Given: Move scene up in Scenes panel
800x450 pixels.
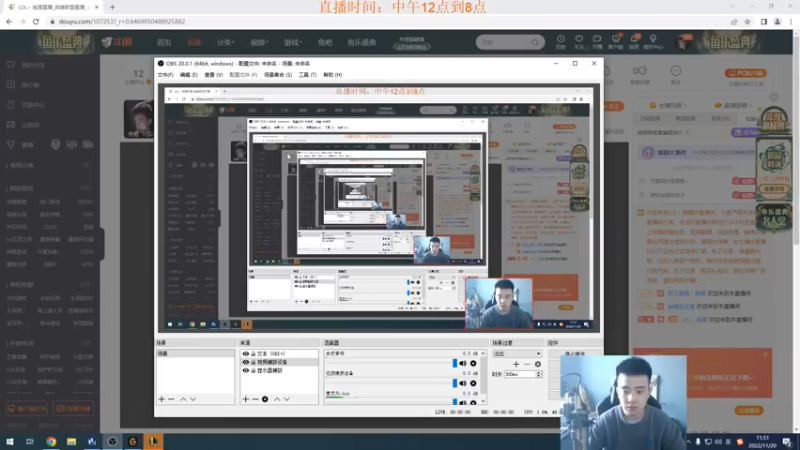Looking at the screenshot, I should 183,399.
